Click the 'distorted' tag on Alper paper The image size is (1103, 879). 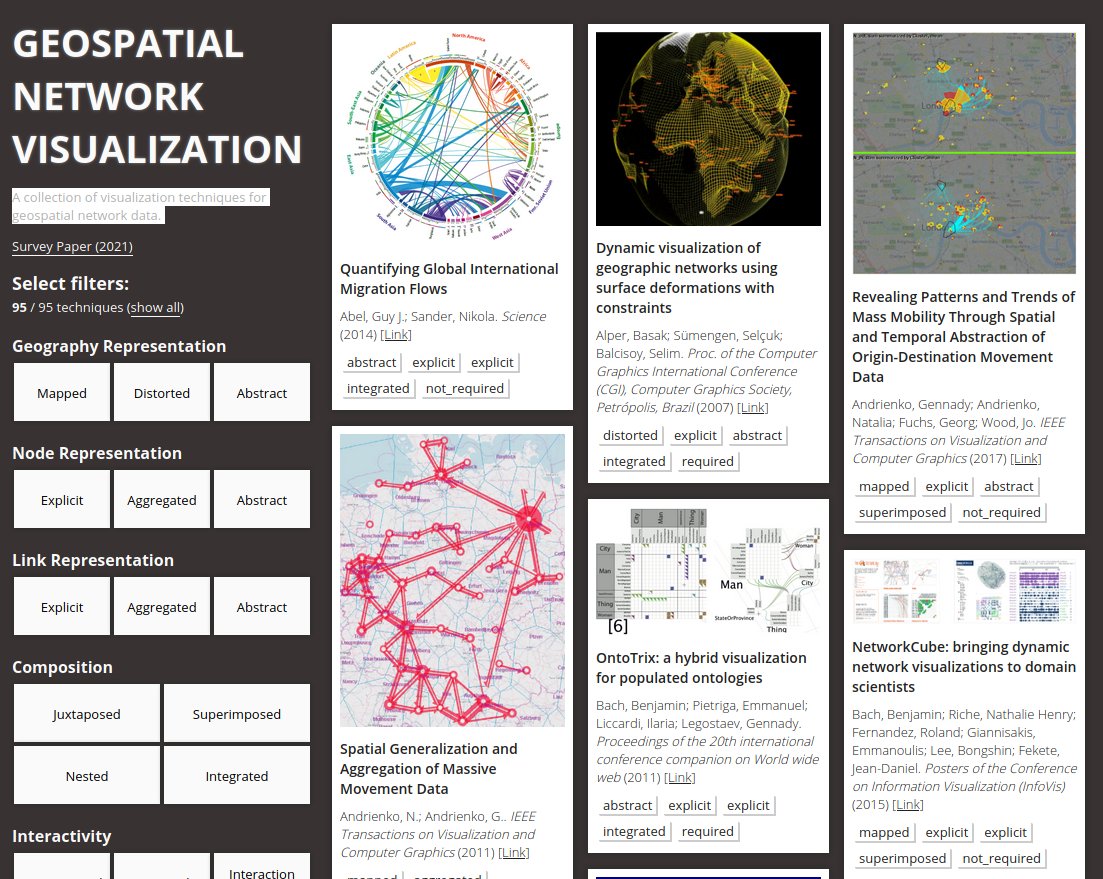(x=630, y=435)
